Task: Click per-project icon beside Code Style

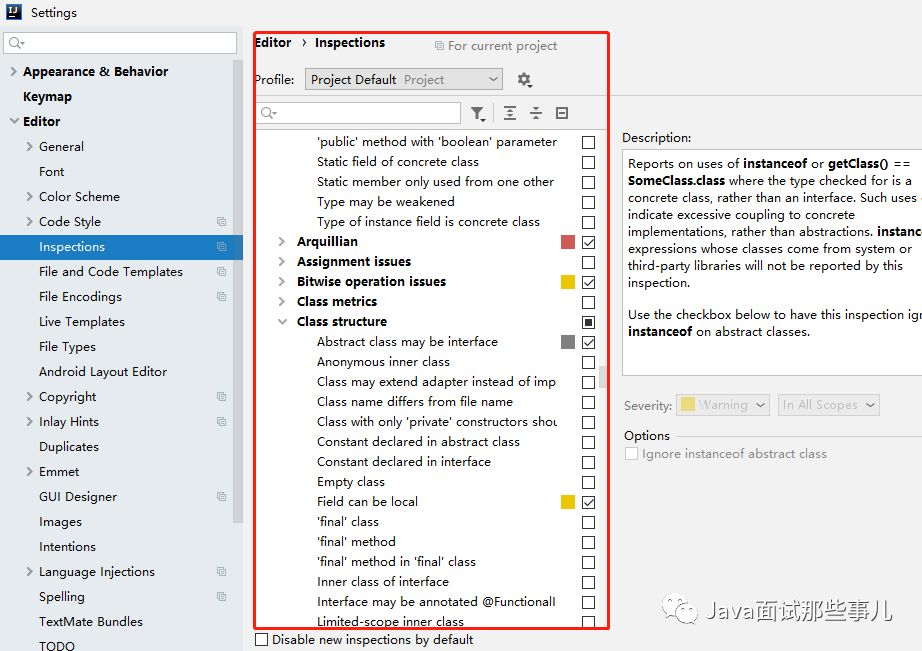Action: coord(222,222)
